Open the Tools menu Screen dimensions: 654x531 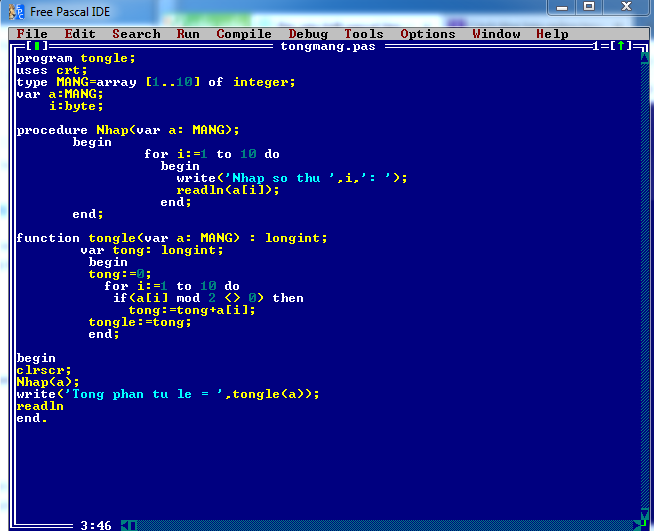364,34
